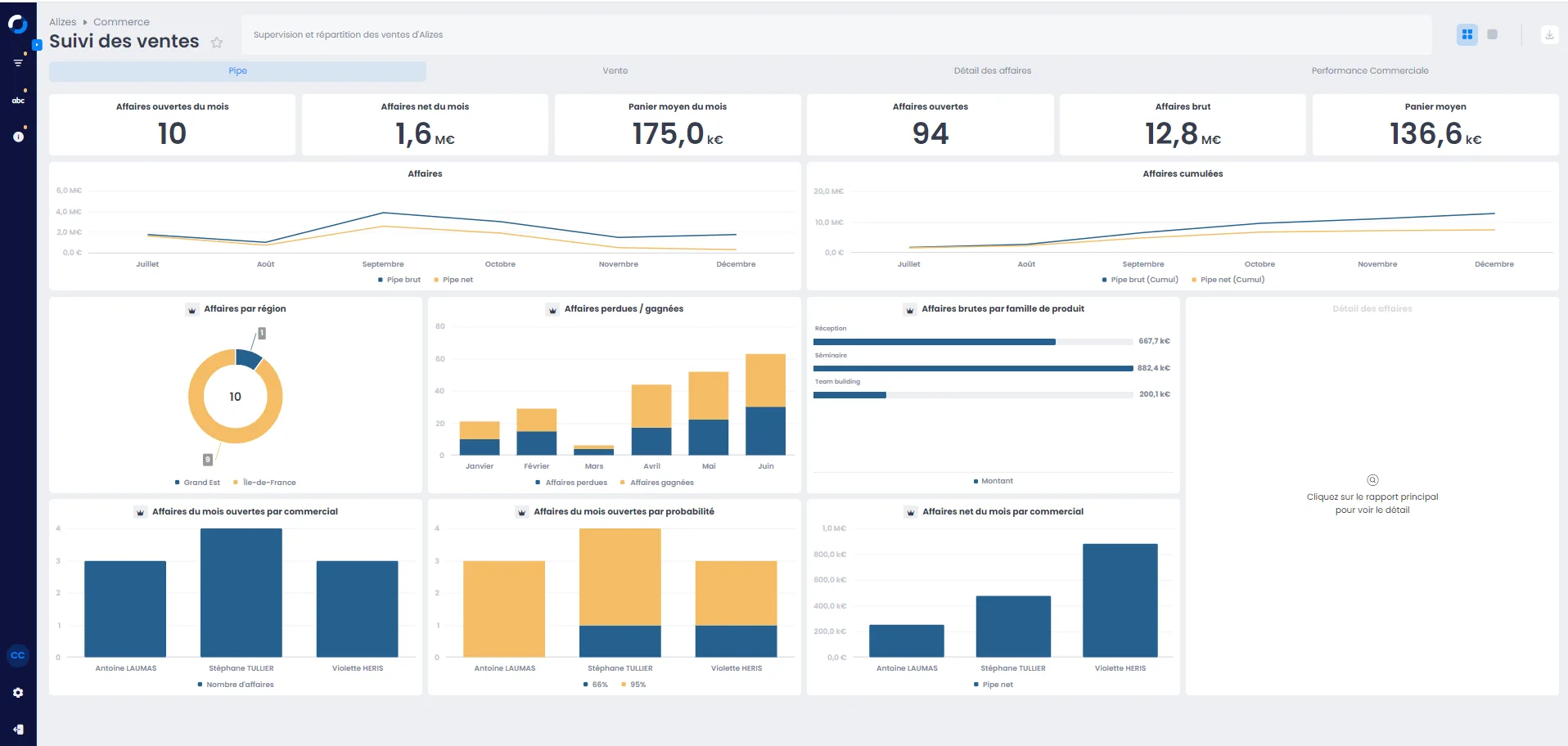The image size is (1568, 746).
Task: Click the Affaires net du mois KPI card
Action: 425,124
